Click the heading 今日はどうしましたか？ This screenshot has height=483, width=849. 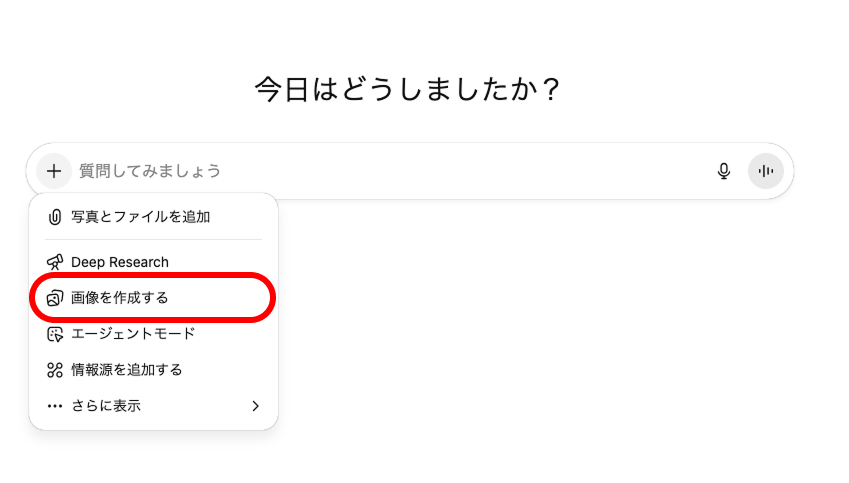tap(407, 90)
